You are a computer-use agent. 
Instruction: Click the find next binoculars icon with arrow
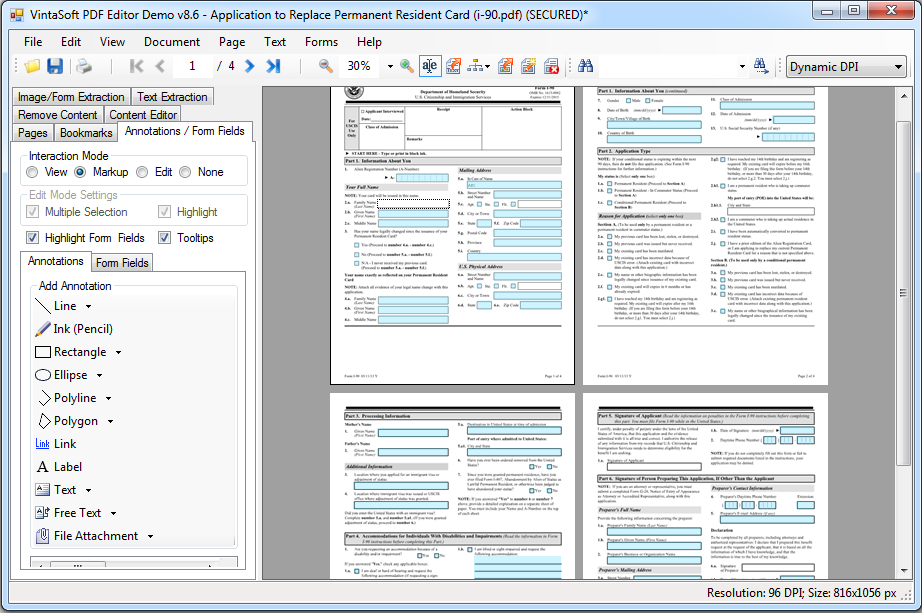click(x=761, y=66)
